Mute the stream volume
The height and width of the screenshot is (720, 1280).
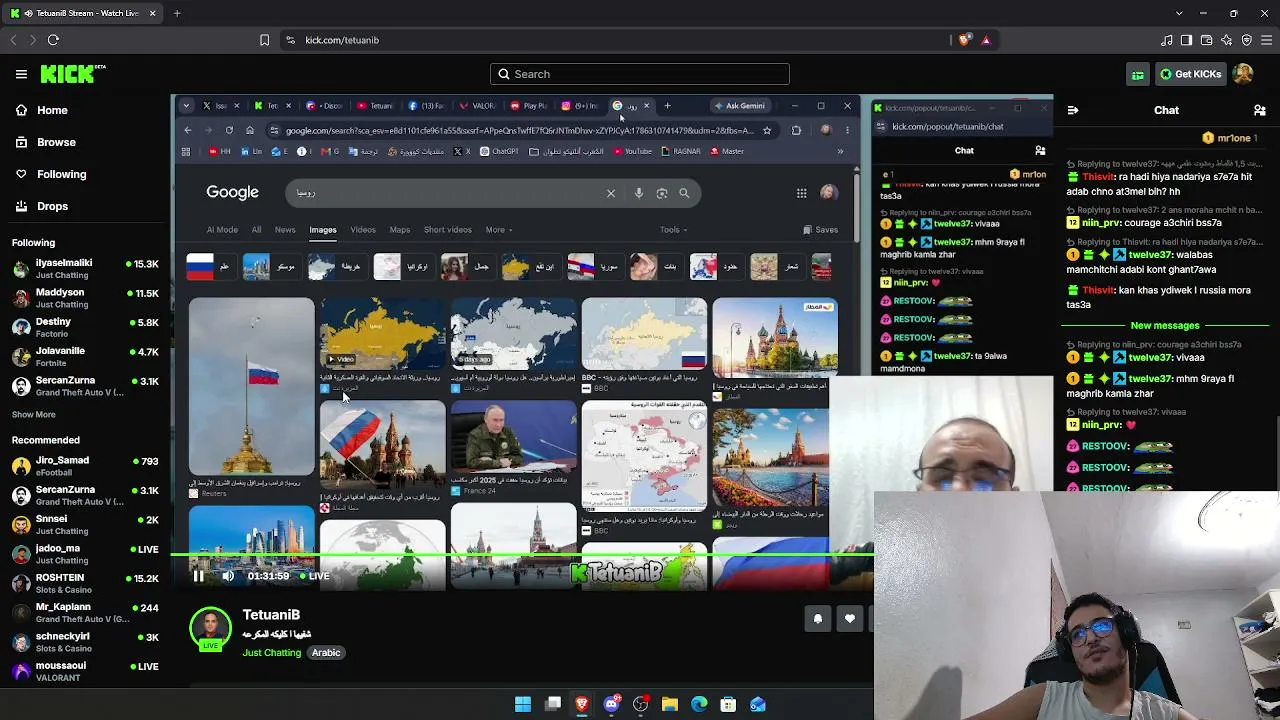(228, 576)
